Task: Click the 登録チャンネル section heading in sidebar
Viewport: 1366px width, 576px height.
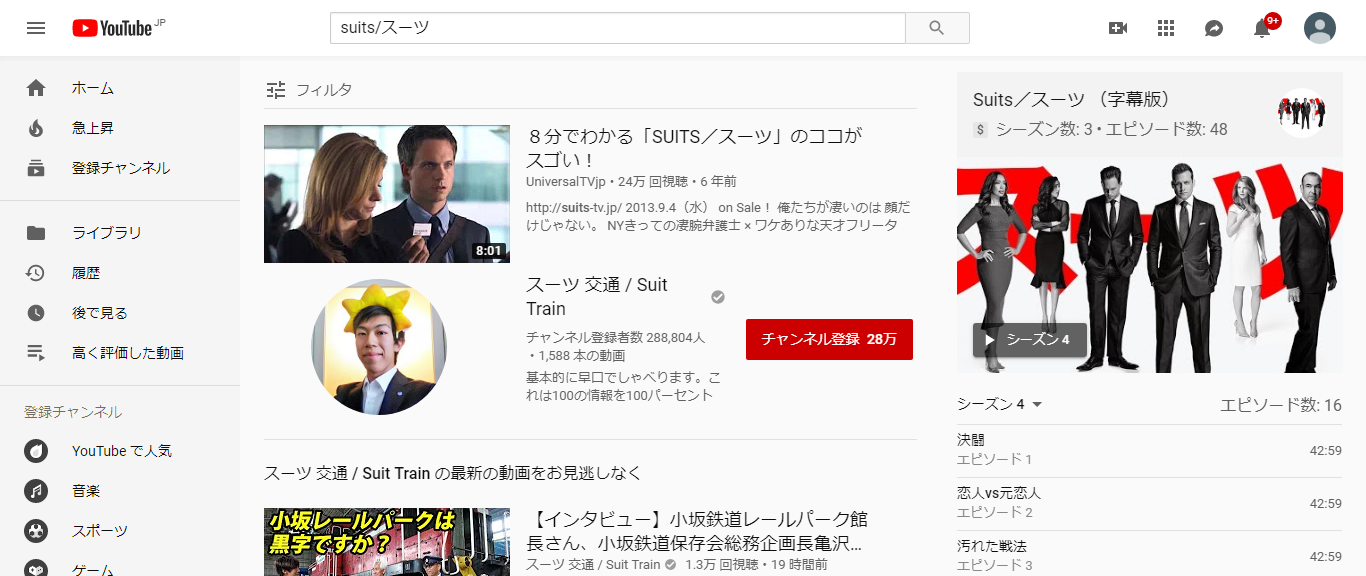Action: pos(73,412)
